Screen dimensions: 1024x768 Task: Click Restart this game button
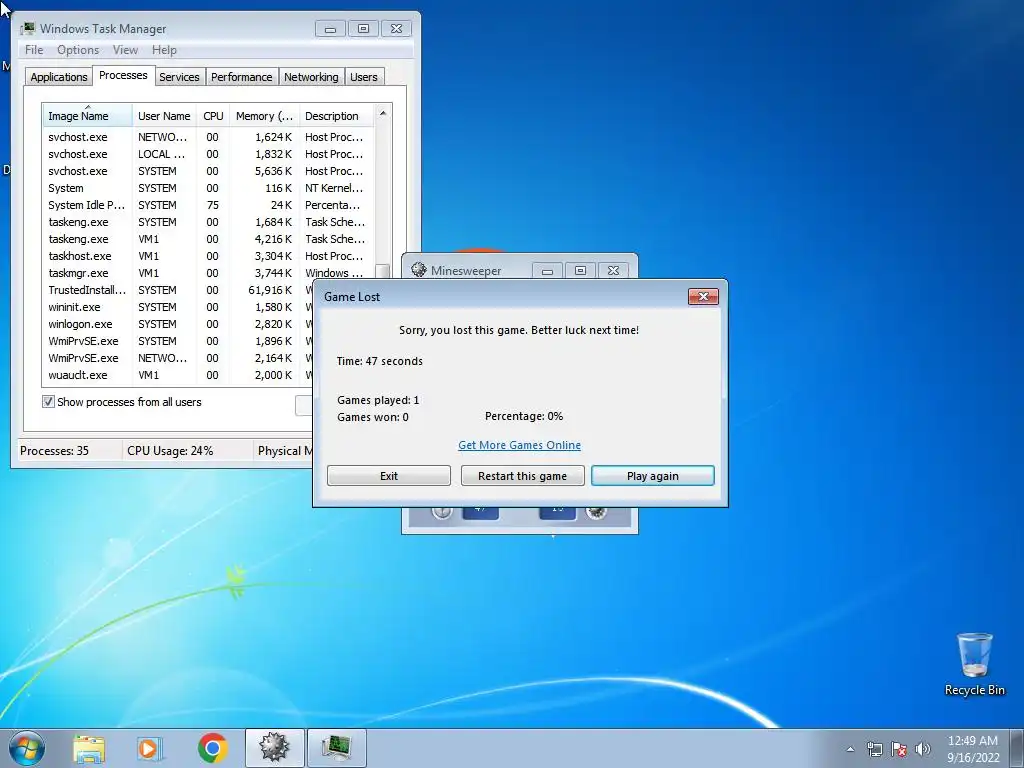522,476
